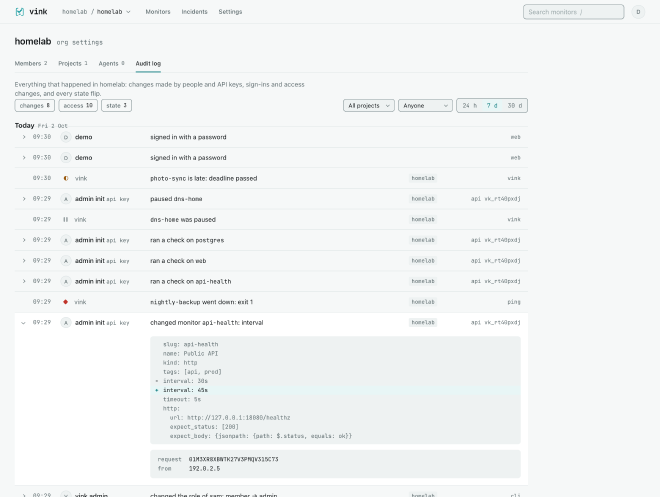Select the 30 d time range
The height and width of the screenshot is (497, 660).
click(x=514, y=106)
